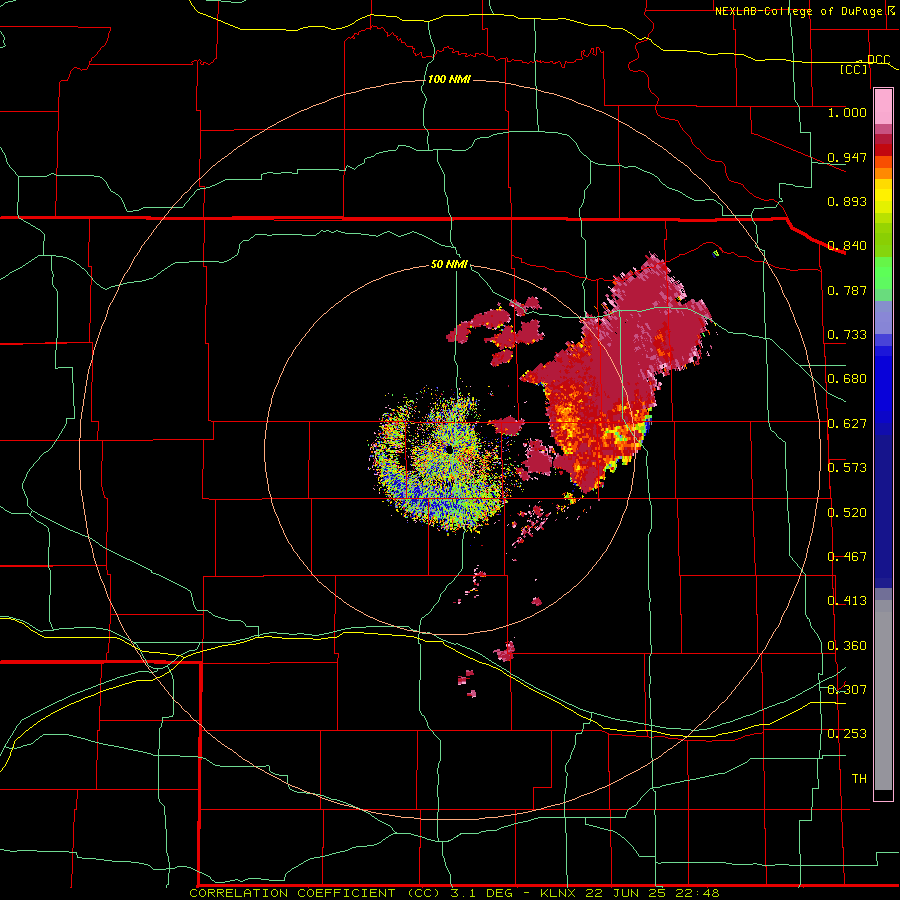
Task: Click the 0.467 scale value
Action: (847, 557)
